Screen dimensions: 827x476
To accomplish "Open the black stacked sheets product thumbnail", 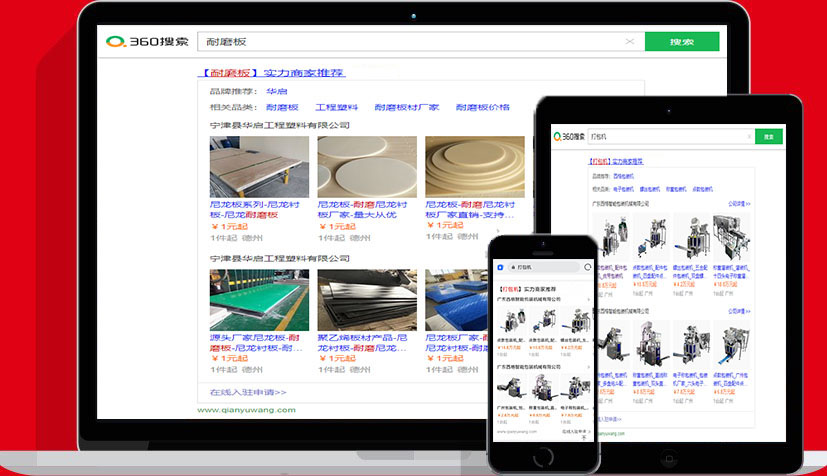I will tap(367, 300).
